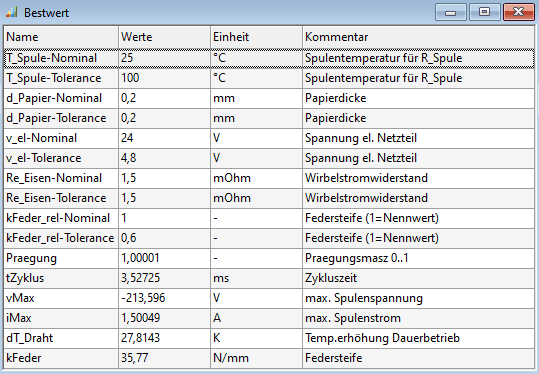The image size is (539, 374).
Task: Click the unit ms in tZyklus row
Action: click(221, 278)
